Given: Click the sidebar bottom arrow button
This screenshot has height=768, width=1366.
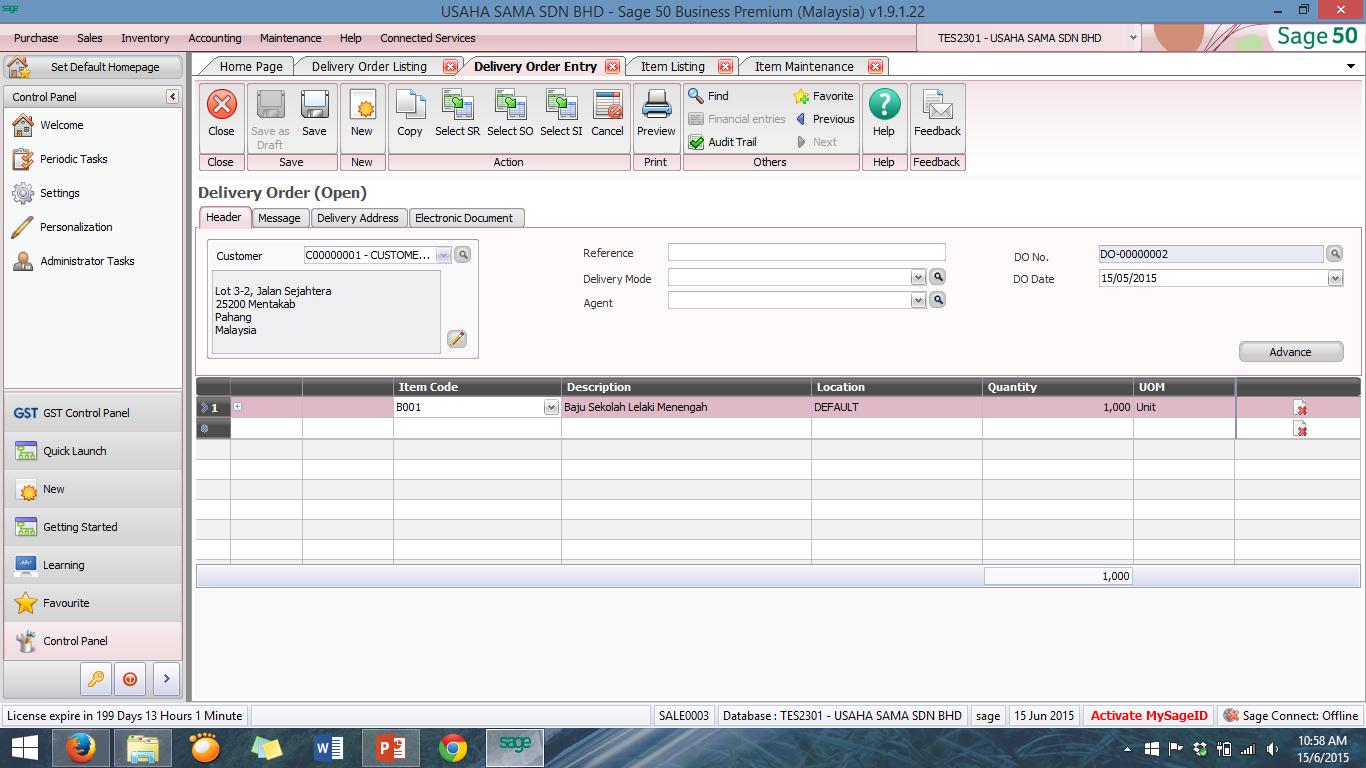Looking at the screenshot, I should coord(166,678).
